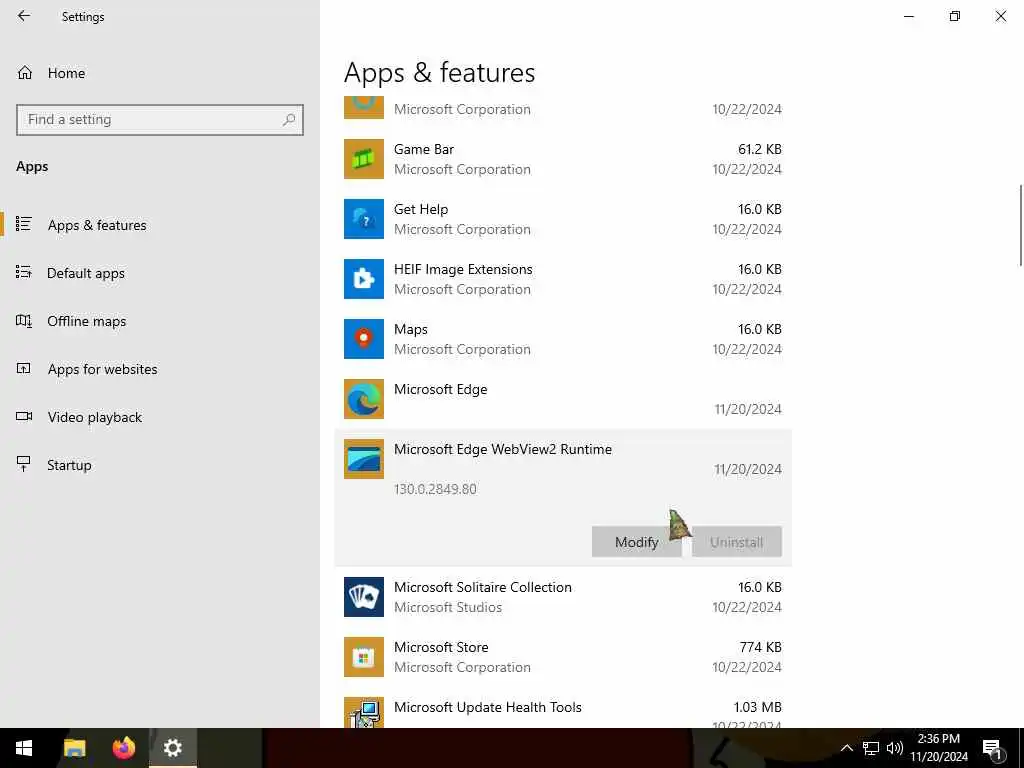Click the Microsoft Edge icon in list
This screenshot has height=768, width=1024.
[x=364, y=399]
